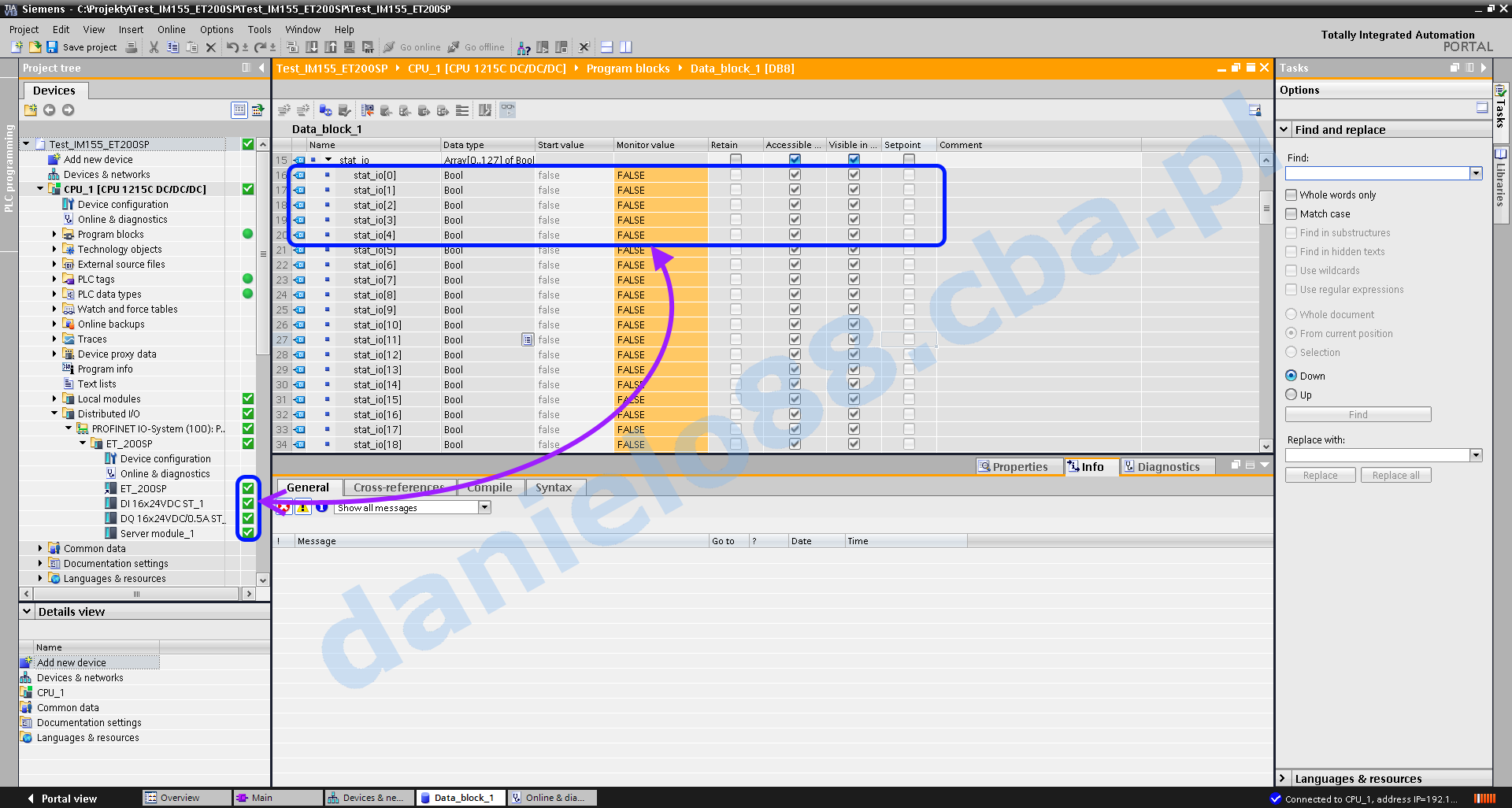Open the Tools menu

point(260,29)
